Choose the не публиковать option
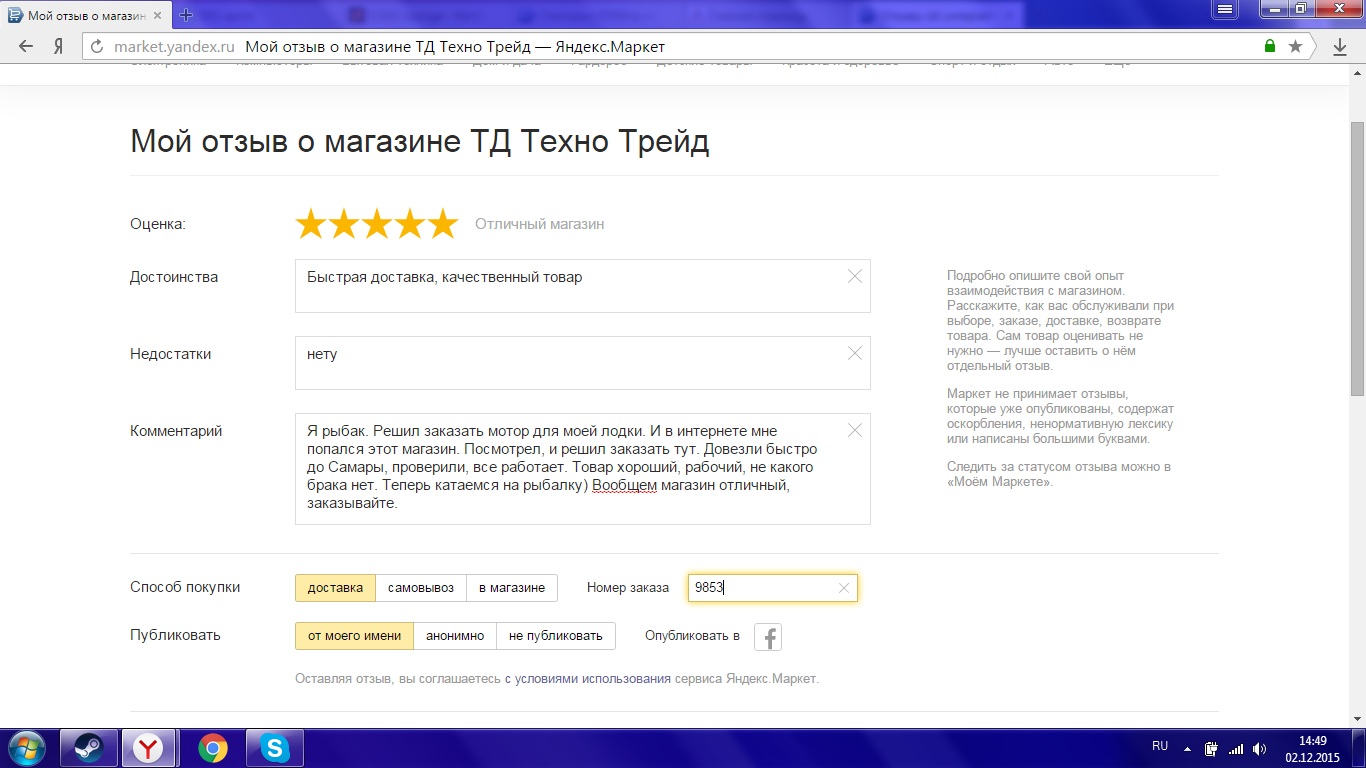This screenshot has width=1366, height=768. tap(556, 636)
